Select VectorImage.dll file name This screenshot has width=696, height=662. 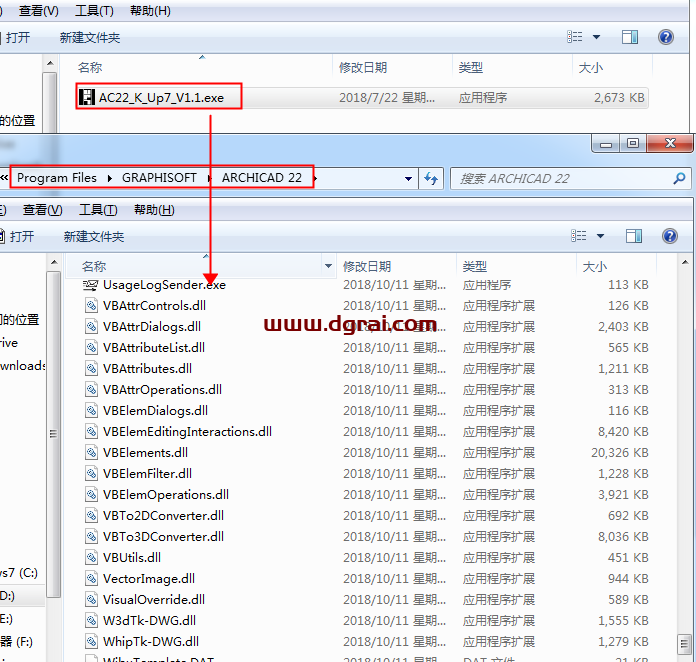[x=149, y=579]
